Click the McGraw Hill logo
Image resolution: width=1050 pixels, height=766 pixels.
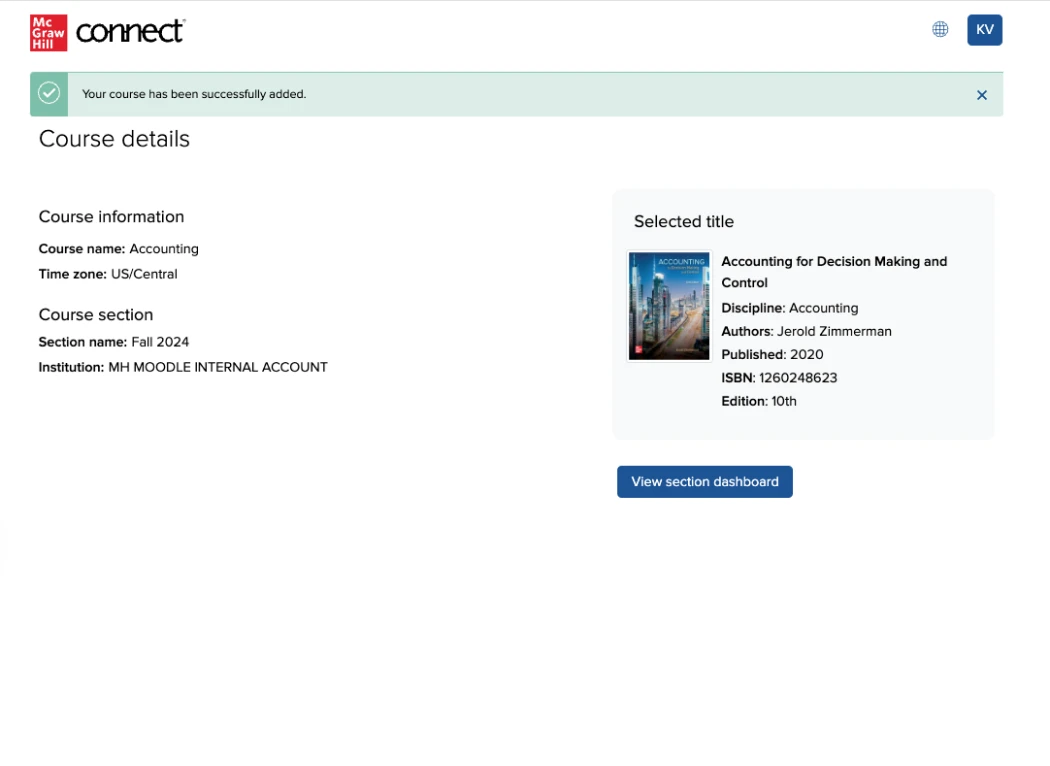pos(48,33)
